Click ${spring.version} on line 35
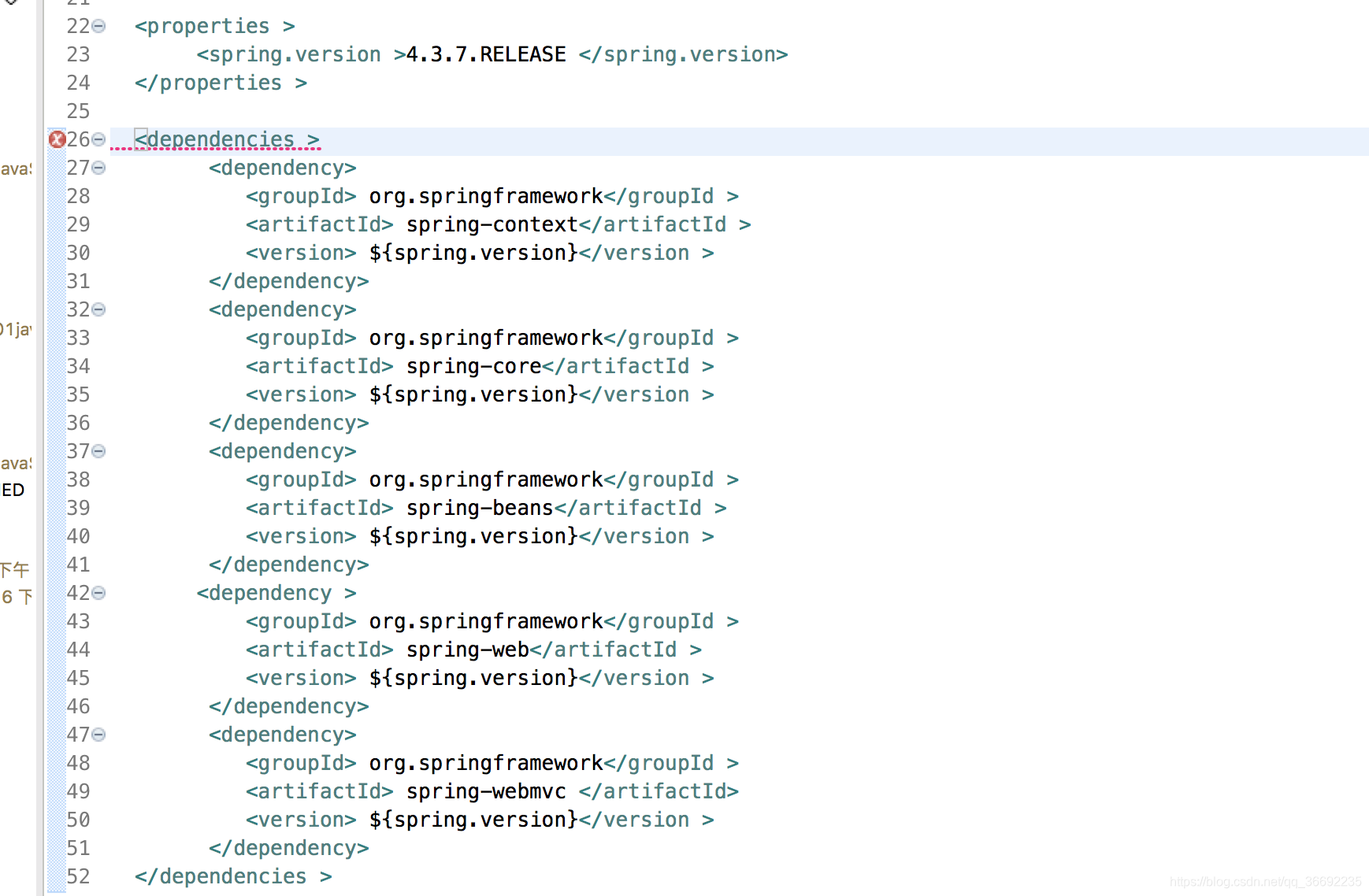Image resolution: width=1369 pixels, height=896 pixels. [473, 394]
